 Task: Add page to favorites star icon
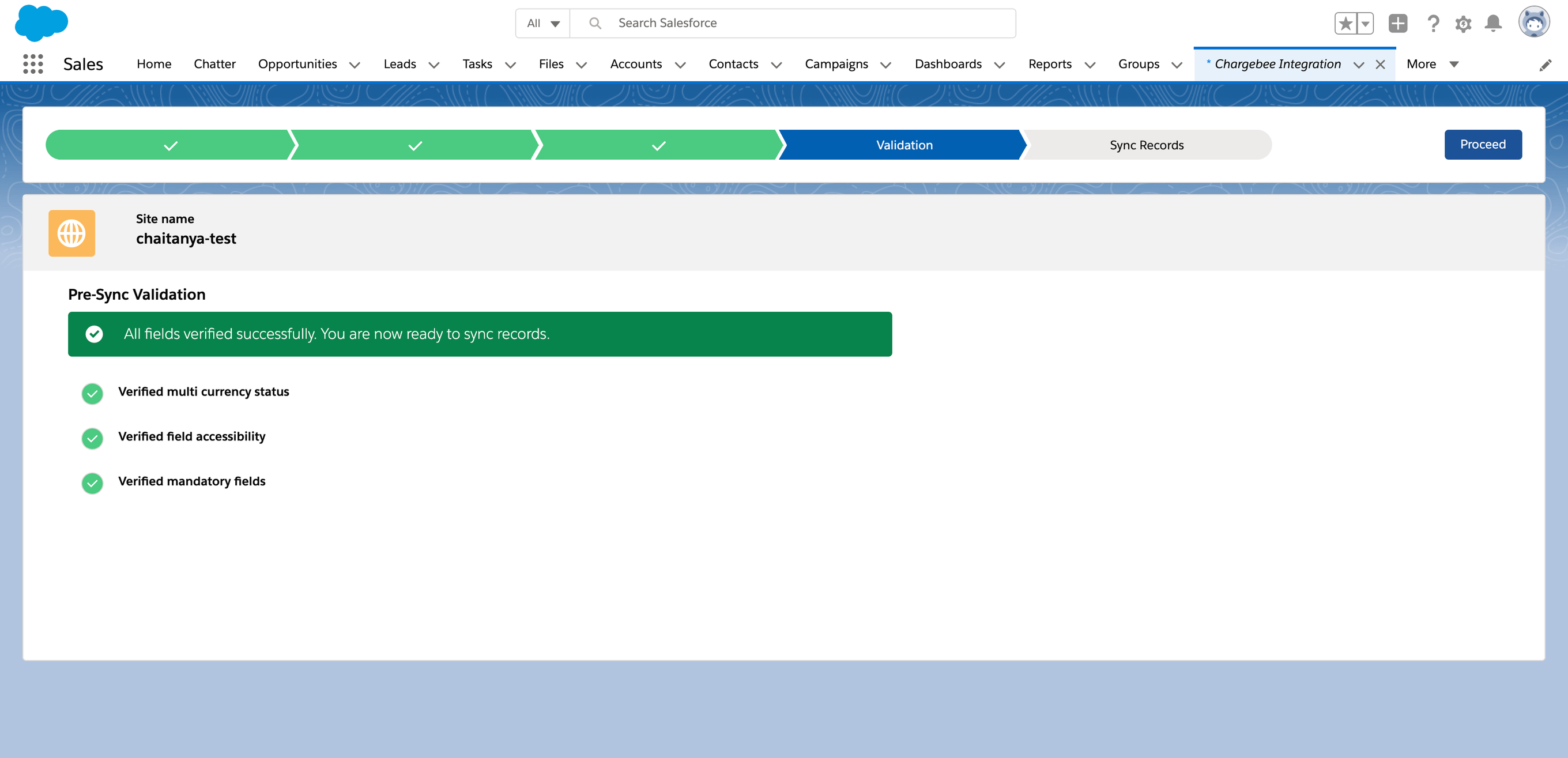pyautogui.click(x=1345, y=24)
